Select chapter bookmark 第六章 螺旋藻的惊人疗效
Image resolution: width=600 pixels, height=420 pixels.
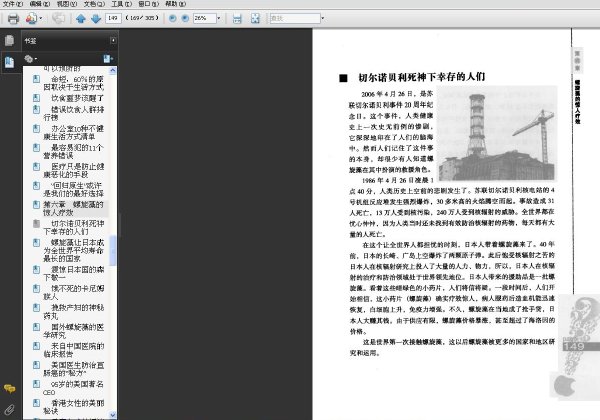tap(73, 208)
